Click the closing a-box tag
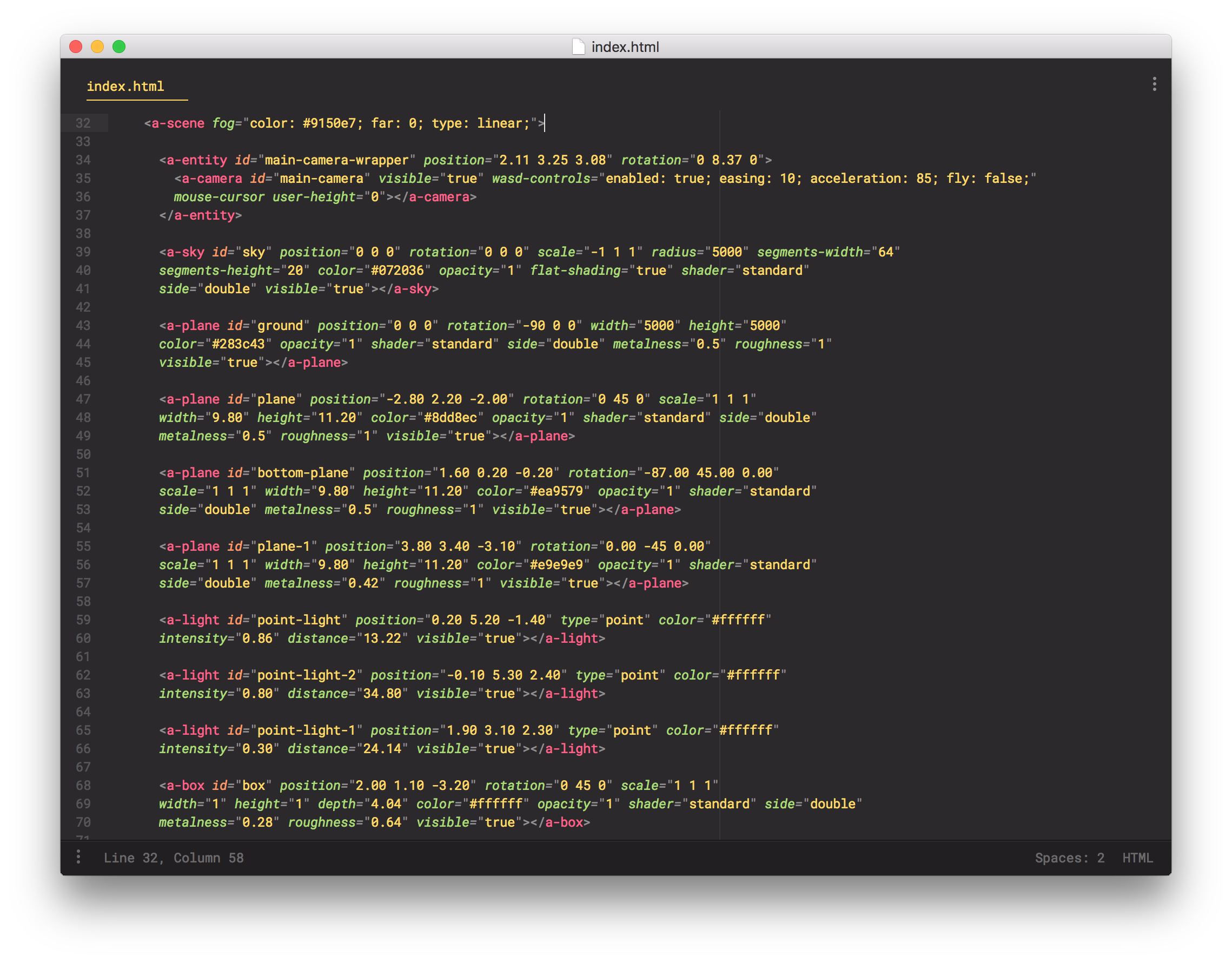Viewport: 1232px width, 962px height. pos(556,822)
